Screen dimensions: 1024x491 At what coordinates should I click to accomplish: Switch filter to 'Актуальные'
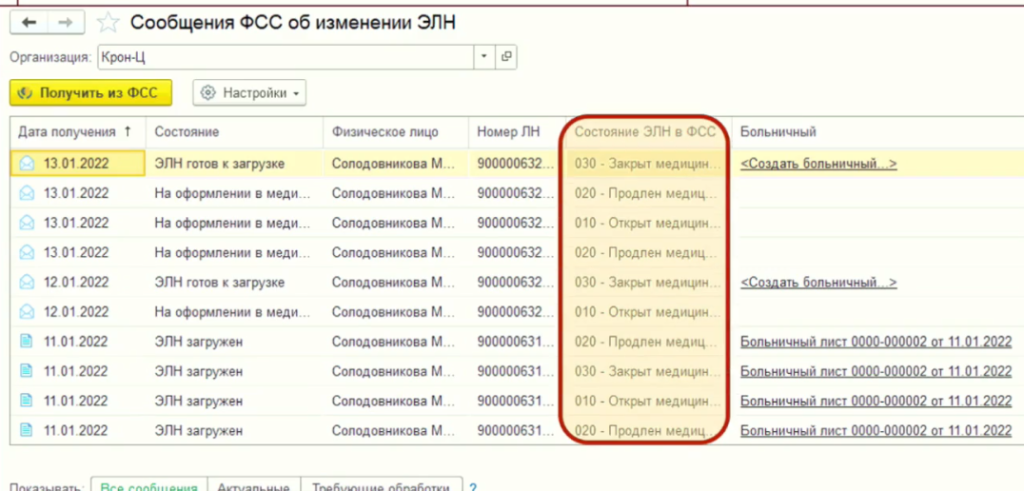(253, 486)
